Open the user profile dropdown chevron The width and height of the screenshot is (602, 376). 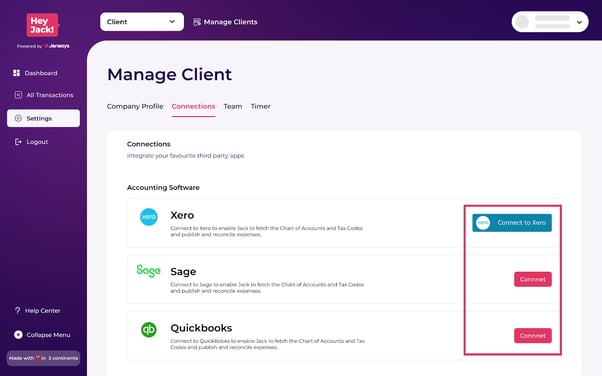(579, 22)
